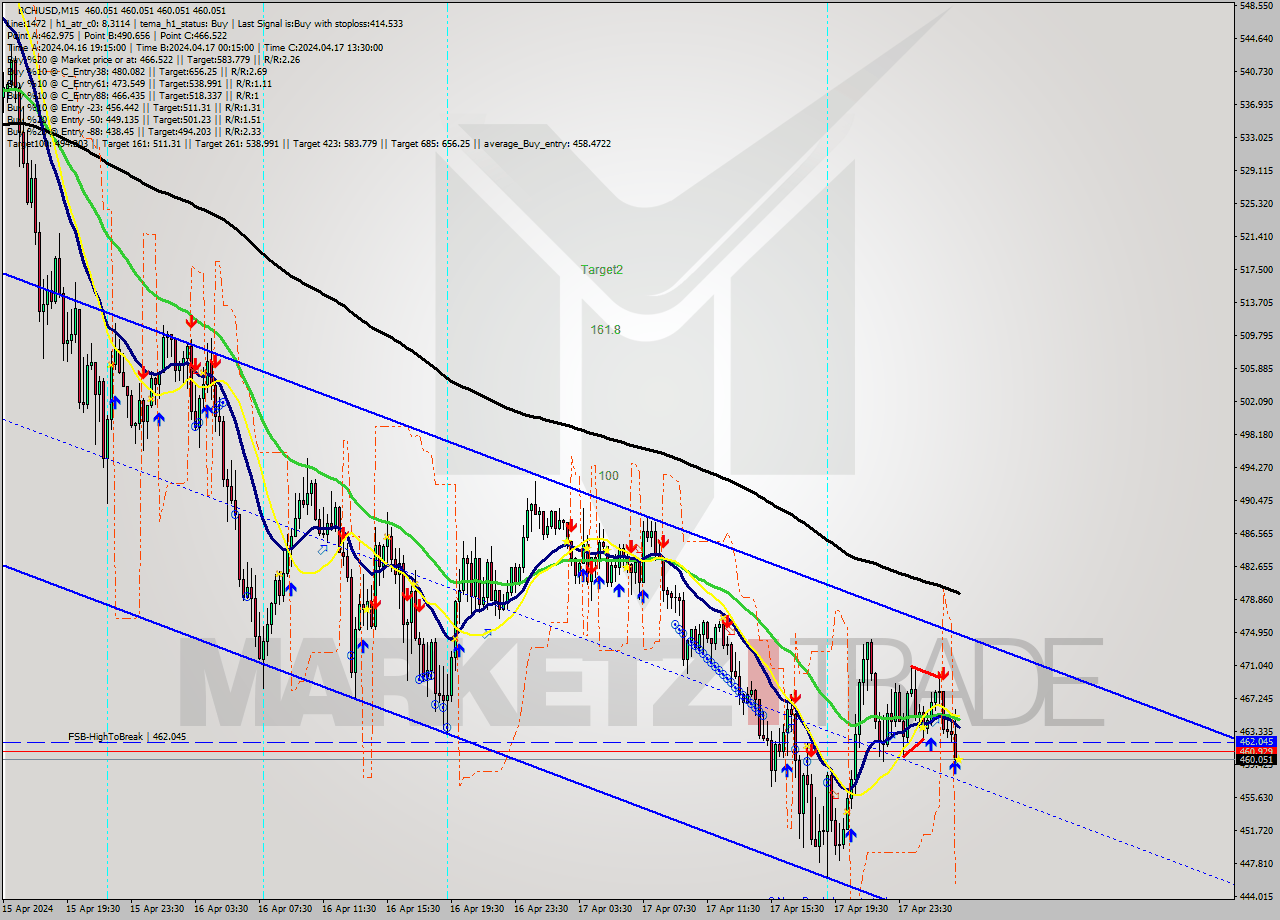The width and height of the screenshot is (1280, 920).
Task: Click the blue 462.045 price tag on axis
Action: tap(1256, 742)
